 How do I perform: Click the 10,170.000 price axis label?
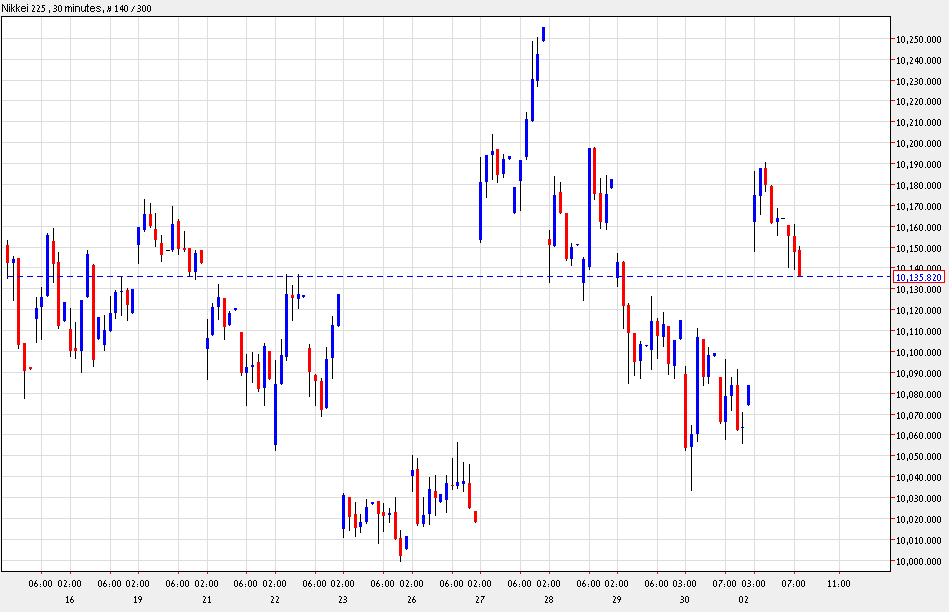click(919, 206)
